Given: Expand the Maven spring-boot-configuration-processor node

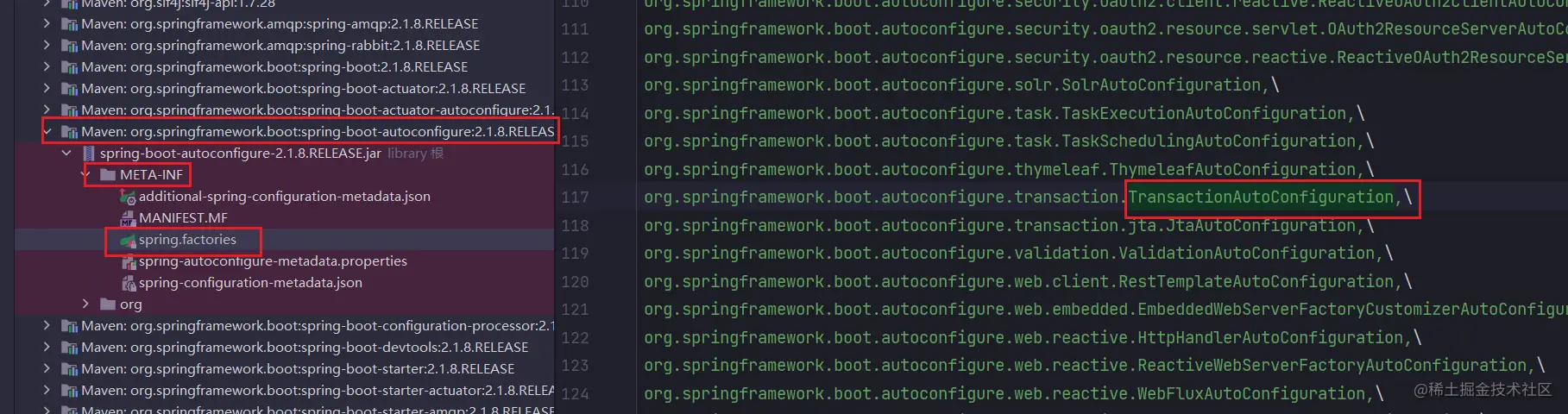Looking at the screenshot, I should click(47, 326).
